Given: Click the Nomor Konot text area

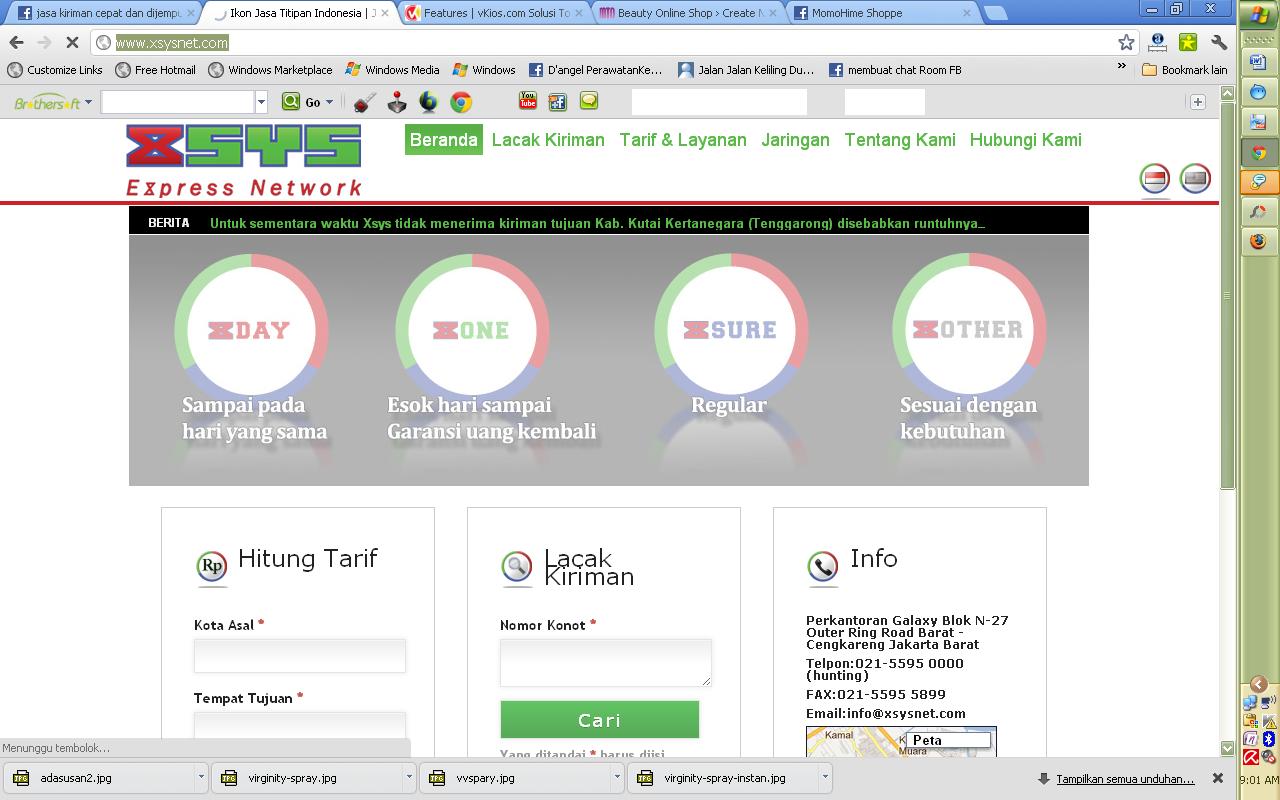Looking at the screenshot, I should click(x=605, y=663).
